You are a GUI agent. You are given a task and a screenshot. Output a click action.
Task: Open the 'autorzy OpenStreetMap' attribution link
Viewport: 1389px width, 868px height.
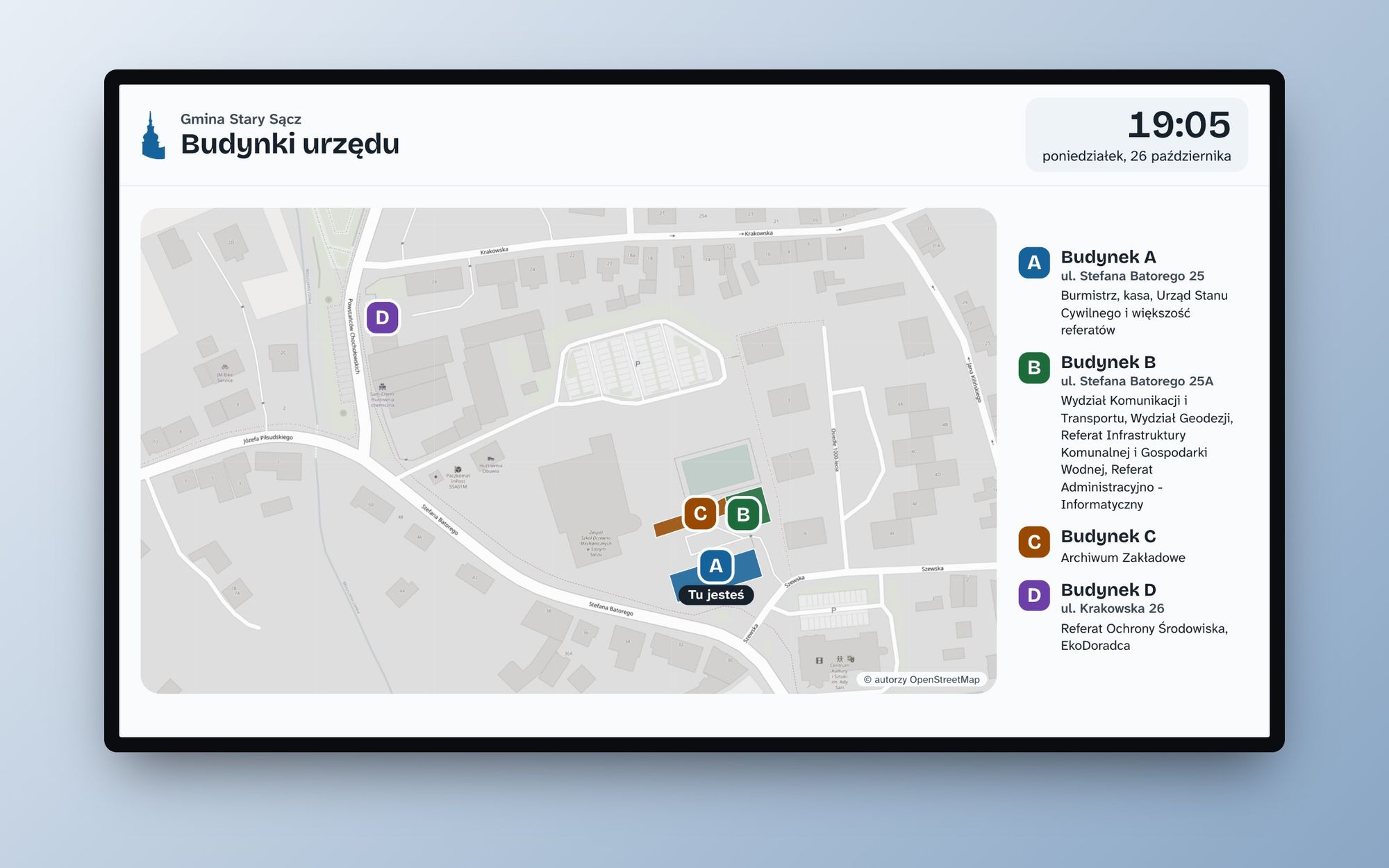click(922, 680)
